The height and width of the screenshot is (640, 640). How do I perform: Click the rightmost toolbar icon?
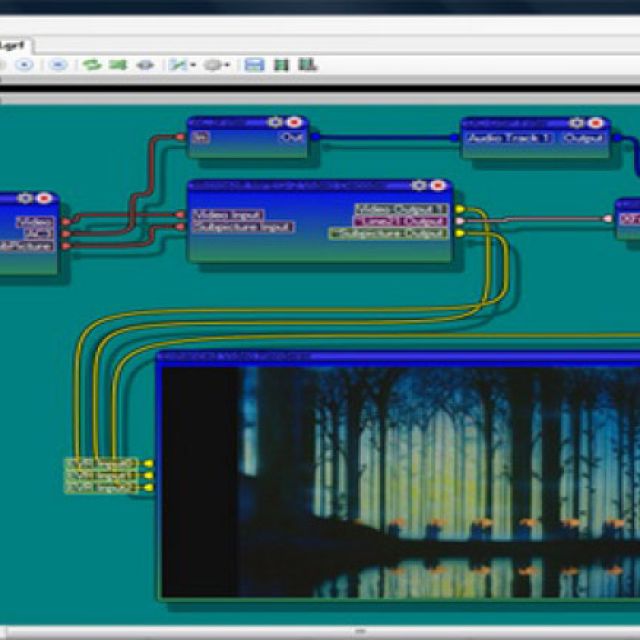tap(308, 65)
